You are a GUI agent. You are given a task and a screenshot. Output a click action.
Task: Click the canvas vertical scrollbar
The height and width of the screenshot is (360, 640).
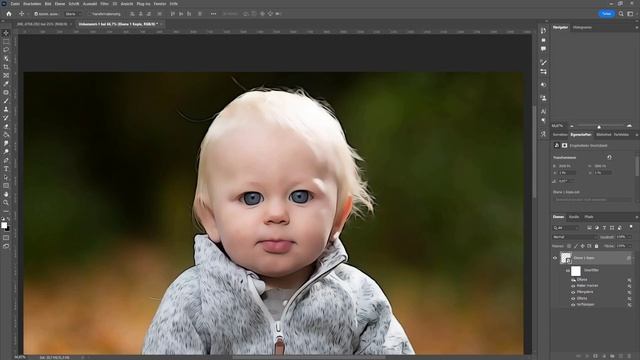click(x=534, y=151)
